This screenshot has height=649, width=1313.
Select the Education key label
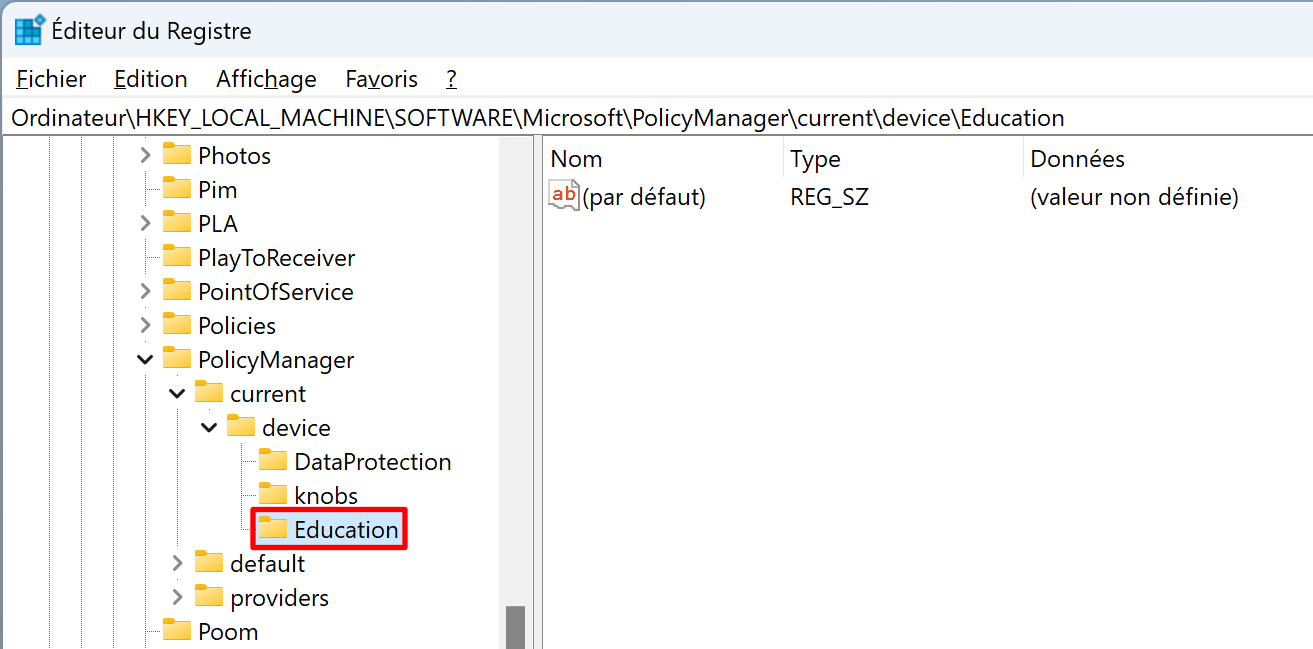pos(346,529)
